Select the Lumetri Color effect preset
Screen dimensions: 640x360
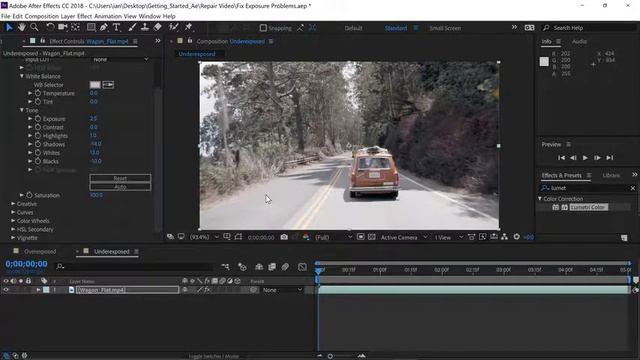pos(589,207)
